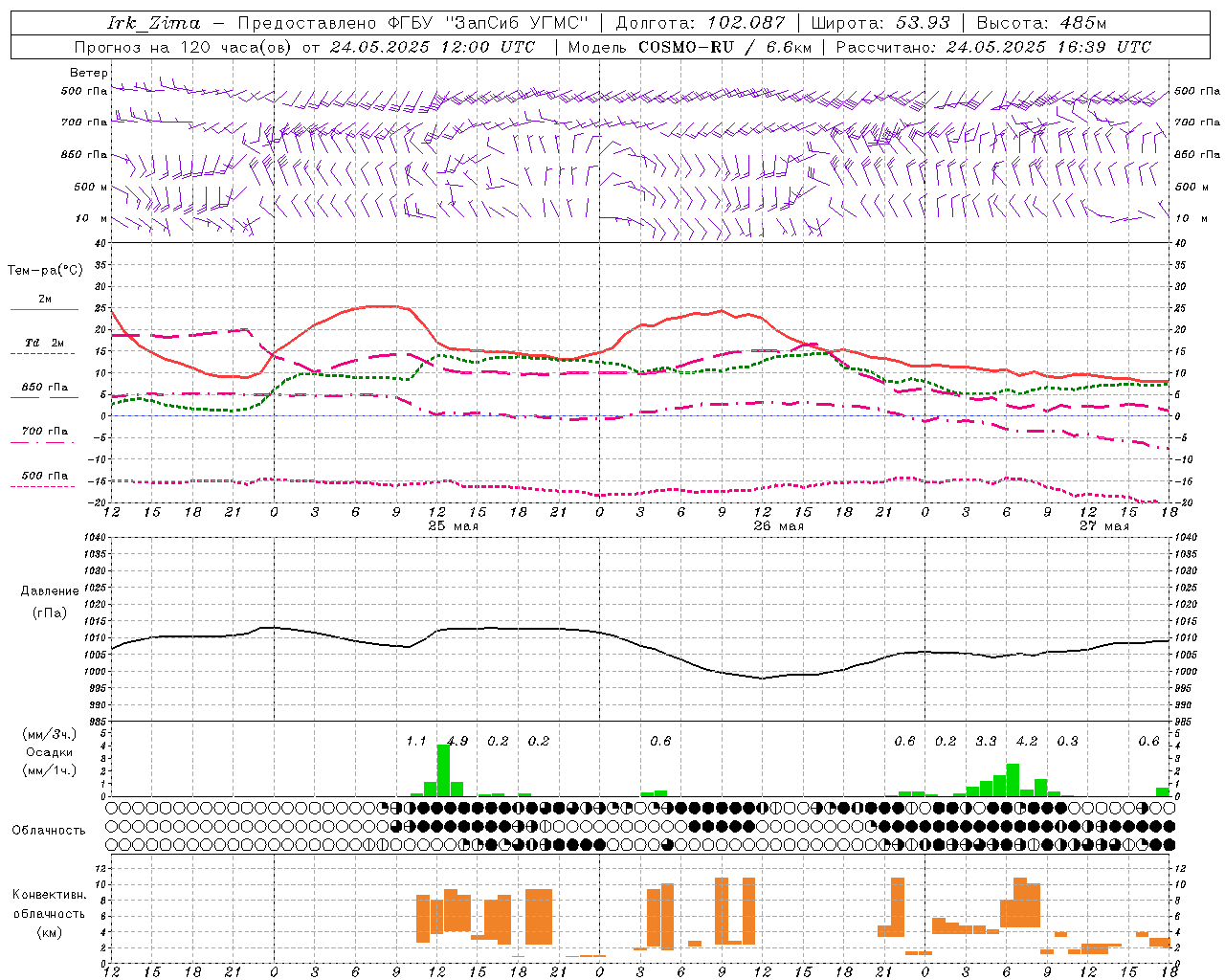The height and width of the screenshot is (980, 1225).
Task: Click the "Td 2м" dew point legend entry
Action: coord(44,343)
